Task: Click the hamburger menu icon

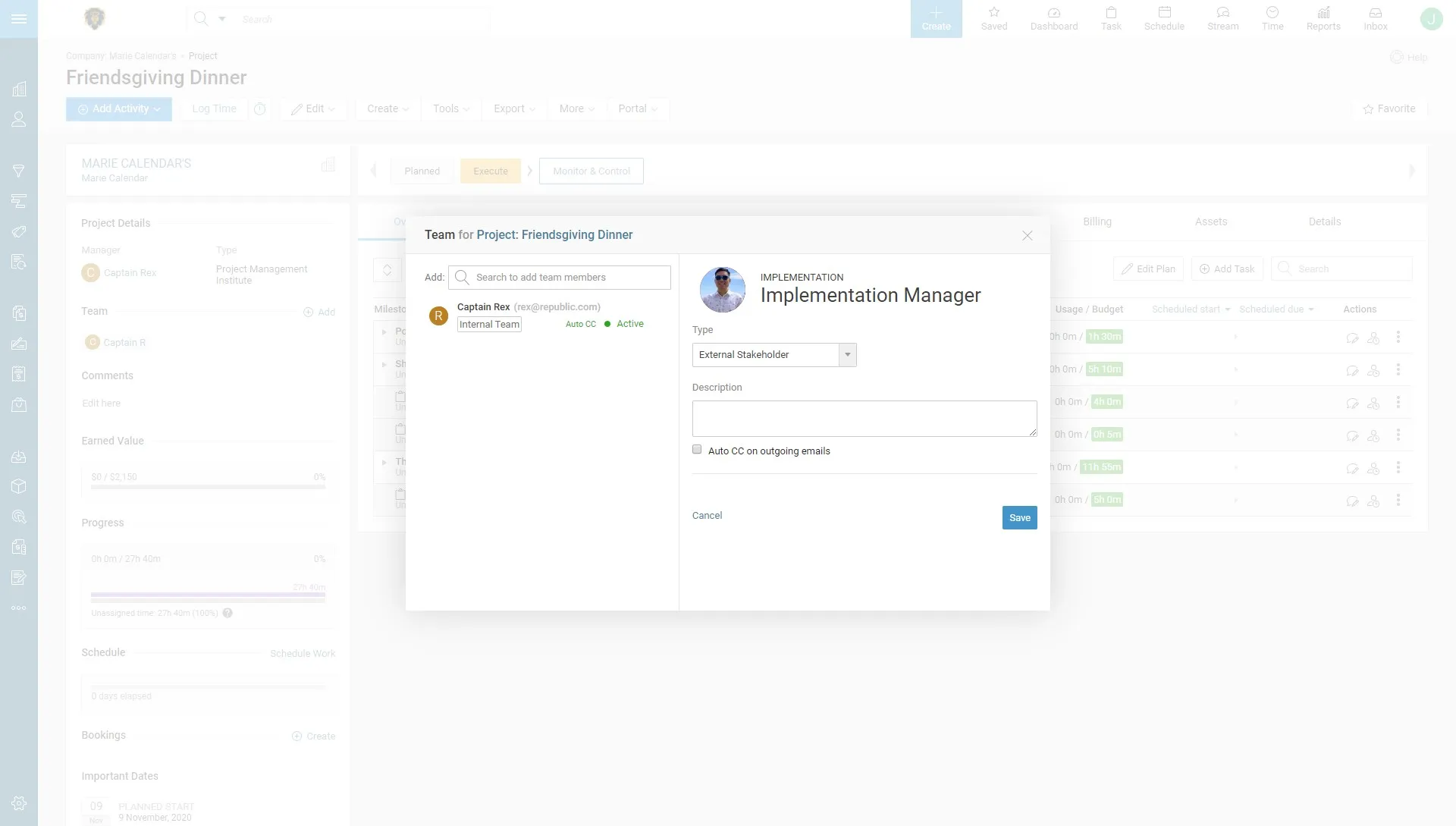Action: click(x=19, y=19)
